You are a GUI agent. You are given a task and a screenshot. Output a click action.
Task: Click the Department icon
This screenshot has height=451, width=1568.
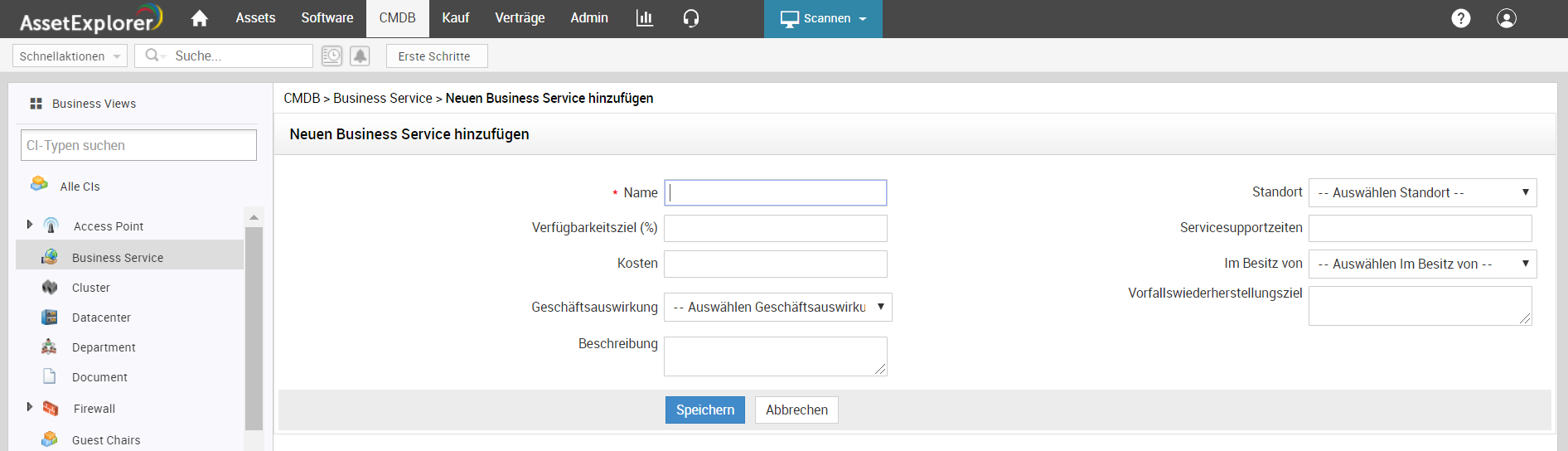[50, 347]
